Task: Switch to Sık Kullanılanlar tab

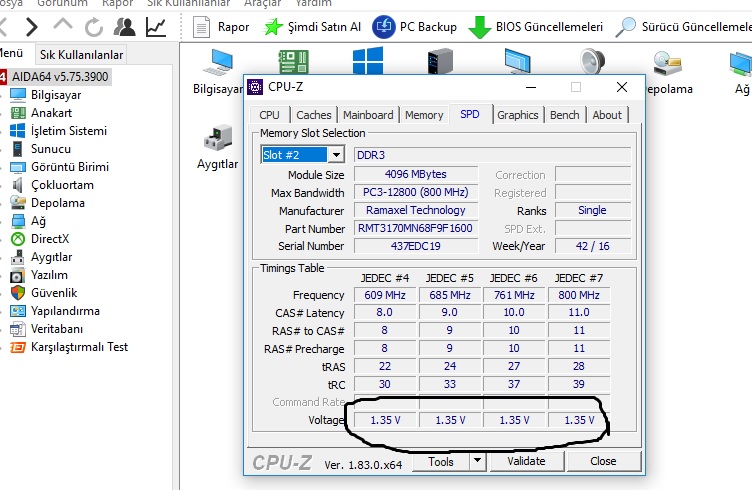Action: [x=82, y=55]
